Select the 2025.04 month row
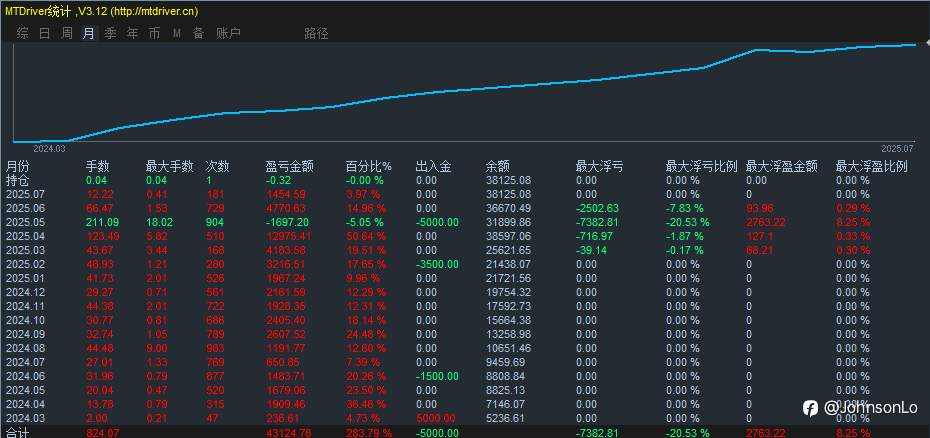The width and height of the screenshot is (930, 438). tap(25, 236)
